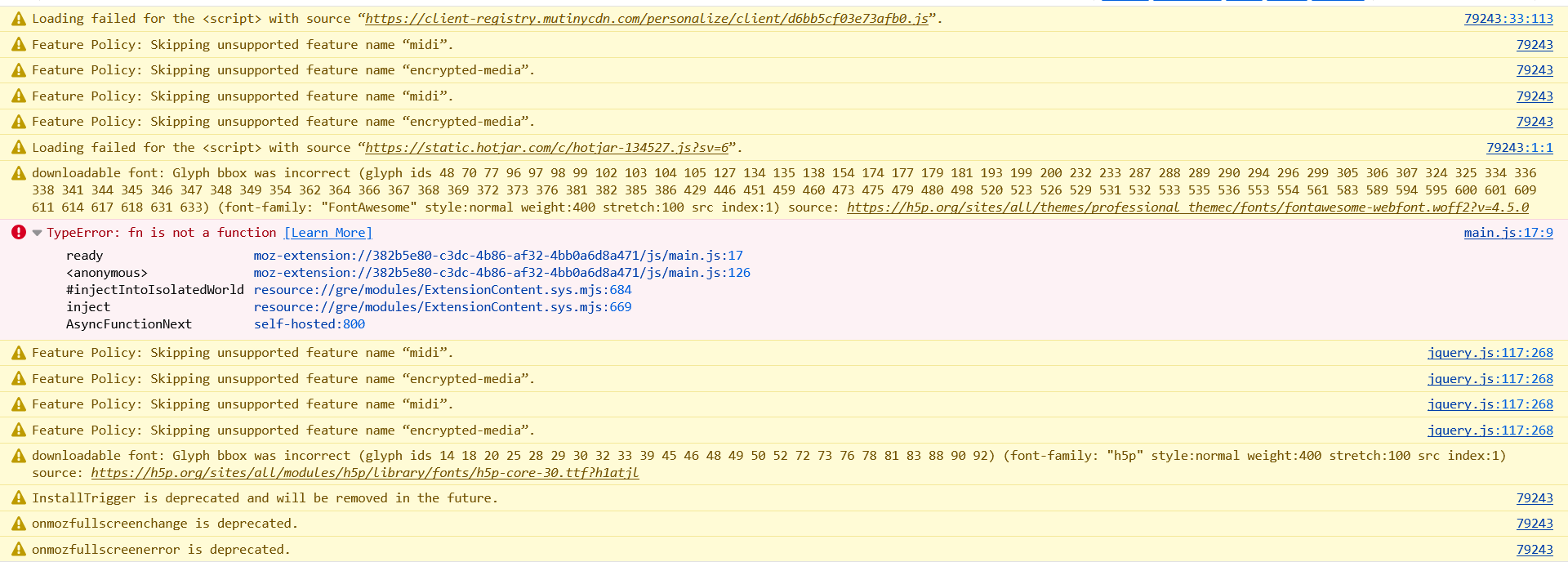Open the h5p-core-30.ttf font source link
This screenshot has width=1568, height=562.
365,473
